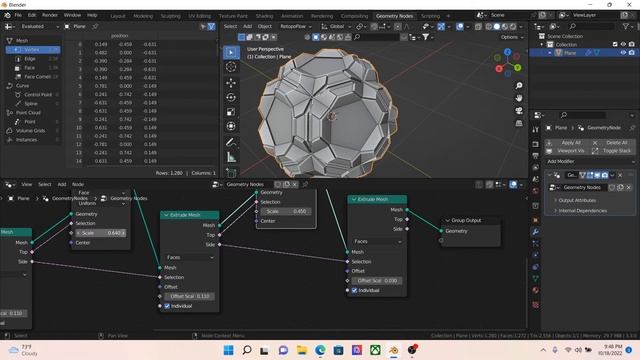This screenshot has height=360, width=640.
Task: Uncheck the Collection exclude checkbox
Action: tap(615, 44)
